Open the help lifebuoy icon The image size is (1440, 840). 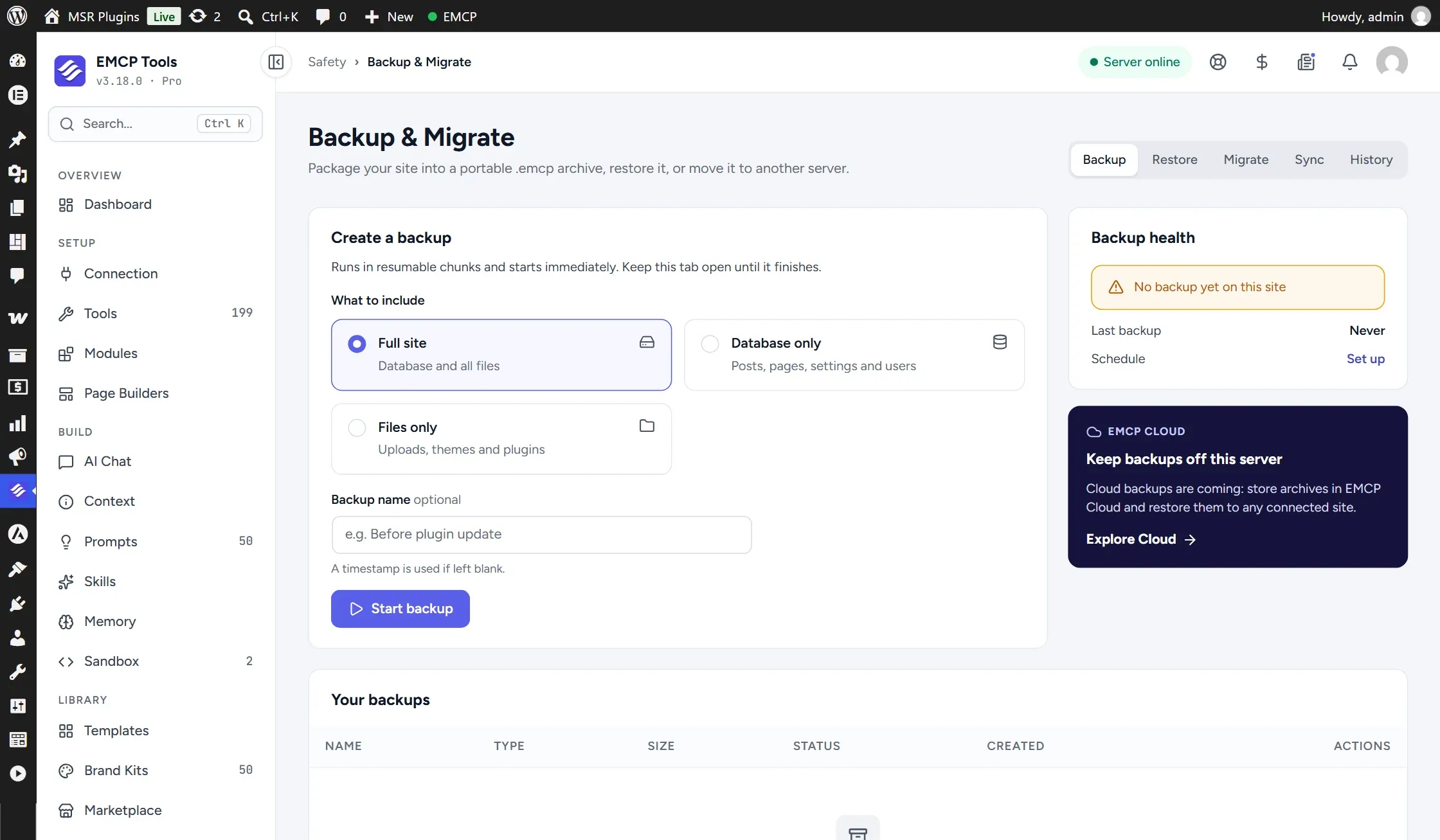[1218, 62]
